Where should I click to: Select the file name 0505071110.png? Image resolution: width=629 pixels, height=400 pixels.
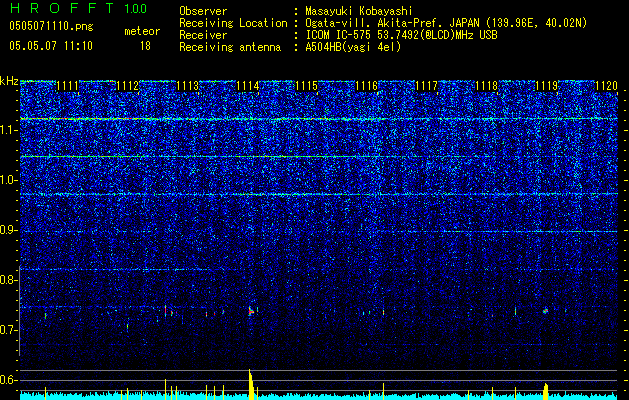[51, 27]
